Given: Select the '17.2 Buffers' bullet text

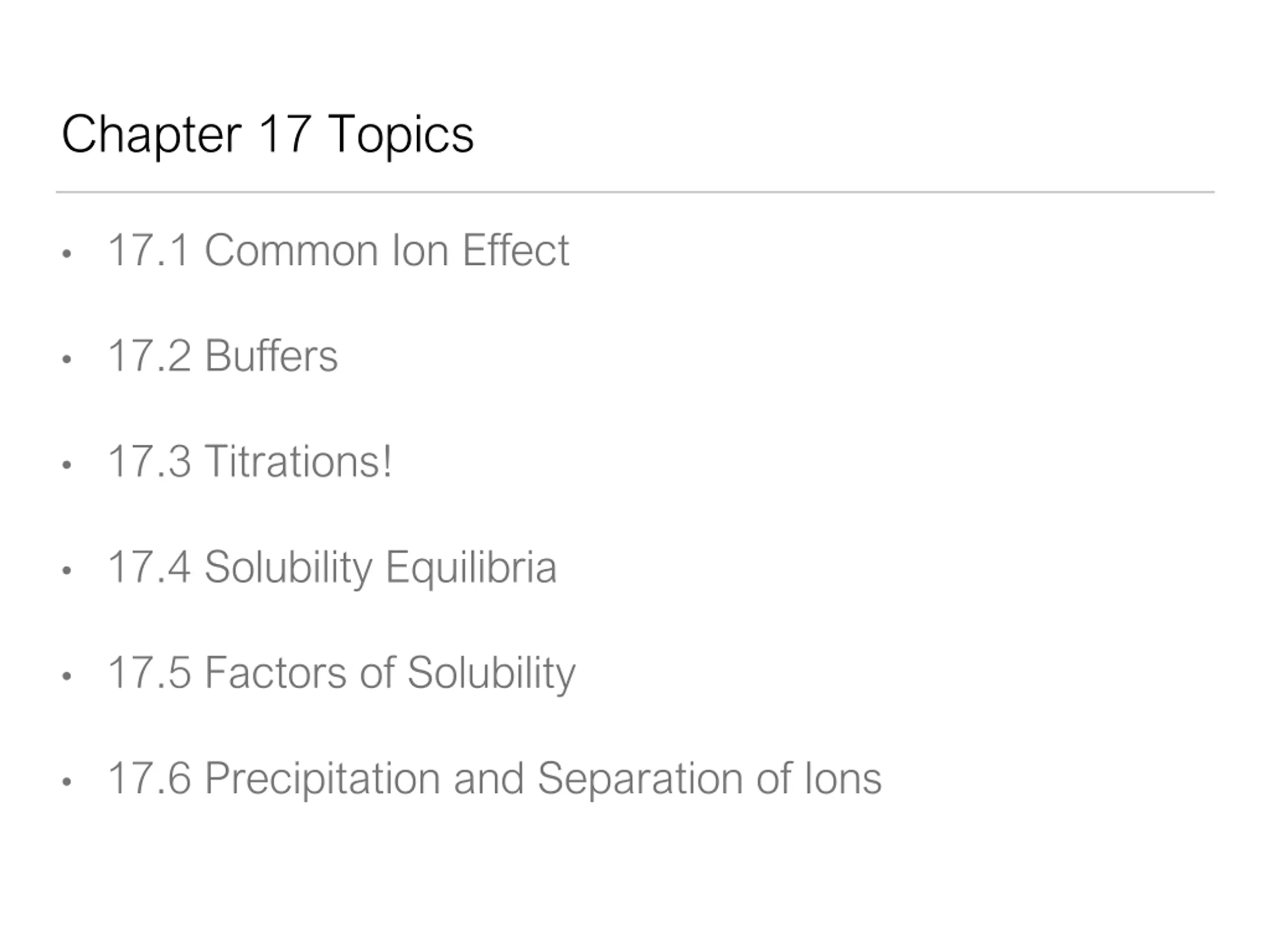Looking at the screenshot, I should [x=223, y=356].
